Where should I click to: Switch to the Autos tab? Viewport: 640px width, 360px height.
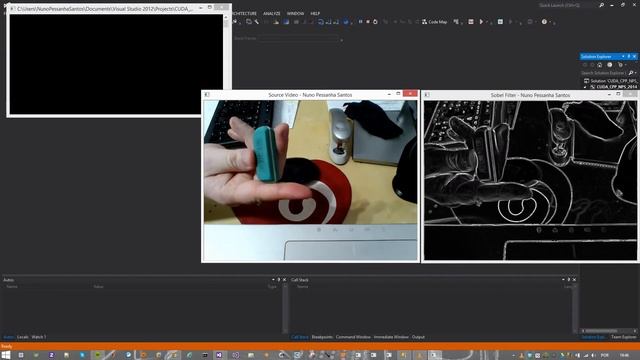tap(8, 337)
